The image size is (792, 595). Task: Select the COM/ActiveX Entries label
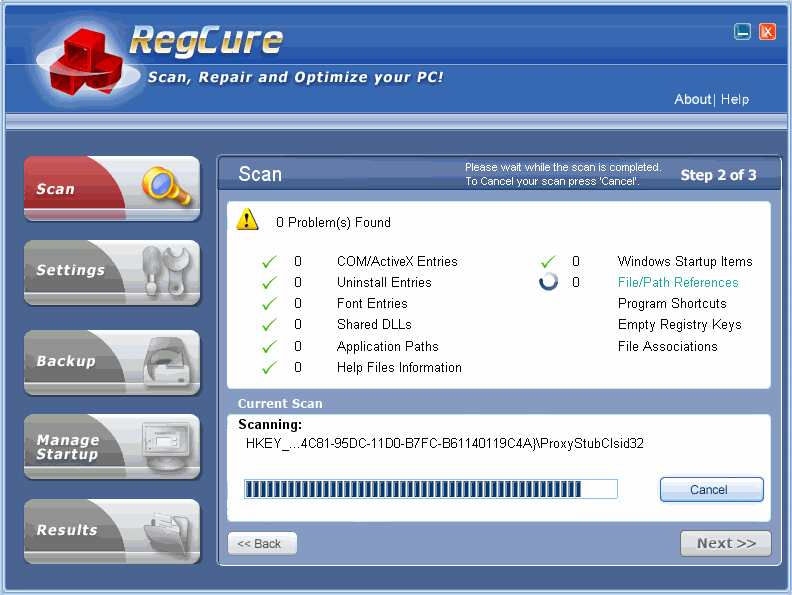[397, 262]
